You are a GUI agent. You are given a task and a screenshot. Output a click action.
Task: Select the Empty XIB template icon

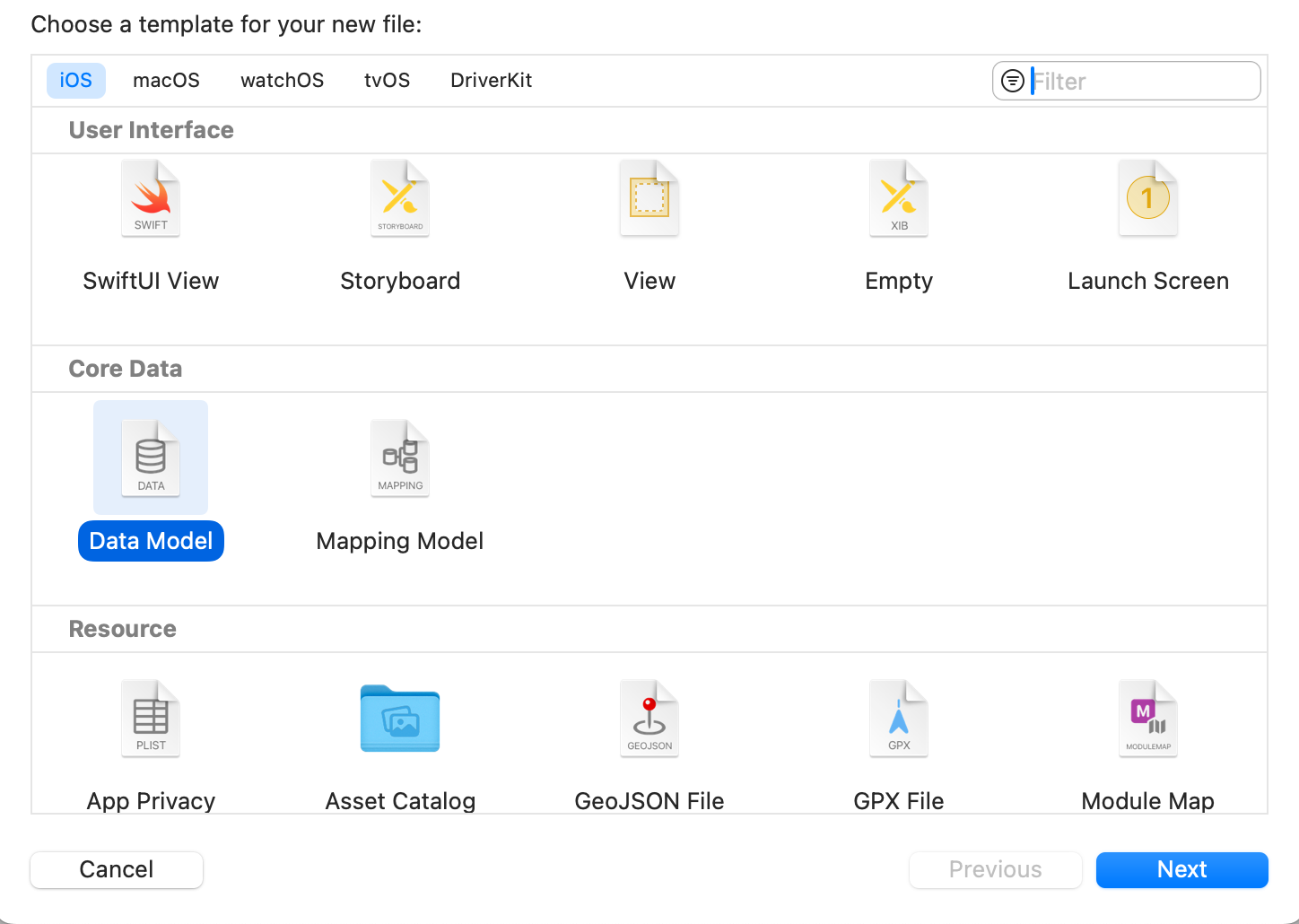tap(899, 198)
